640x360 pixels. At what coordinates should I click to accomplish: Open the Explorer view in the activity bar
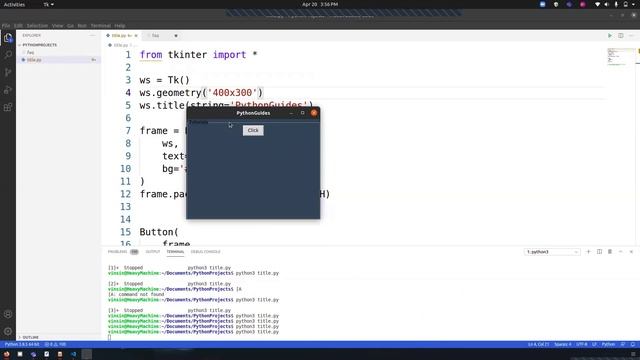click(8, 38)
